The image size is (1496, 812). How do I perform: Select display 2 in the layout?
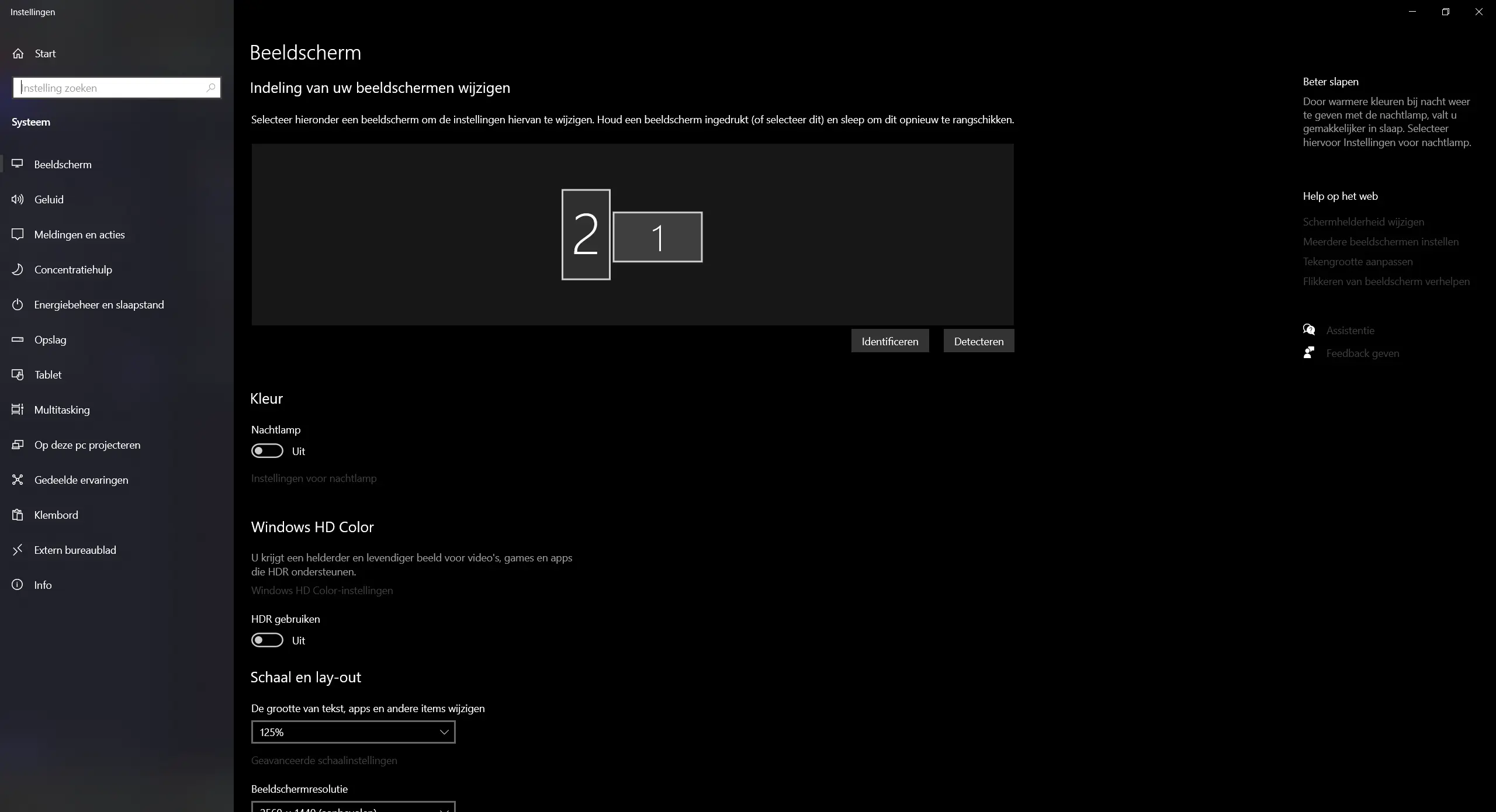pos(586,234)
